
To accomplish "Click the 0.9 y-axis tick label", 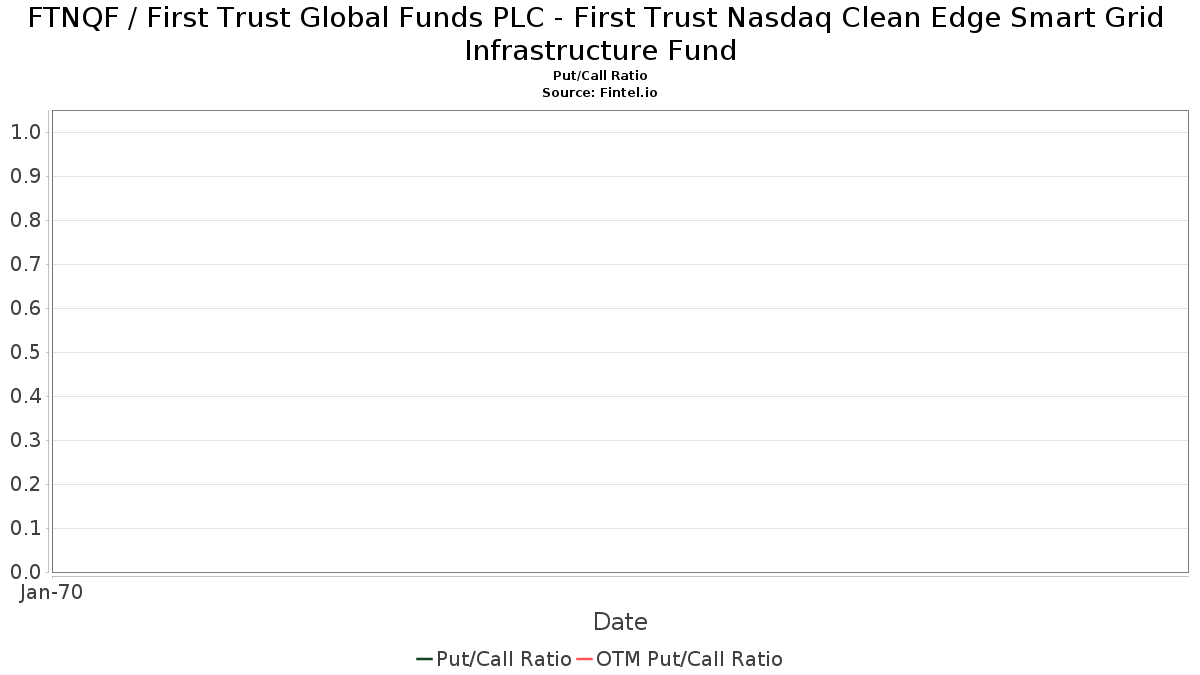I will tap(25, 176).
